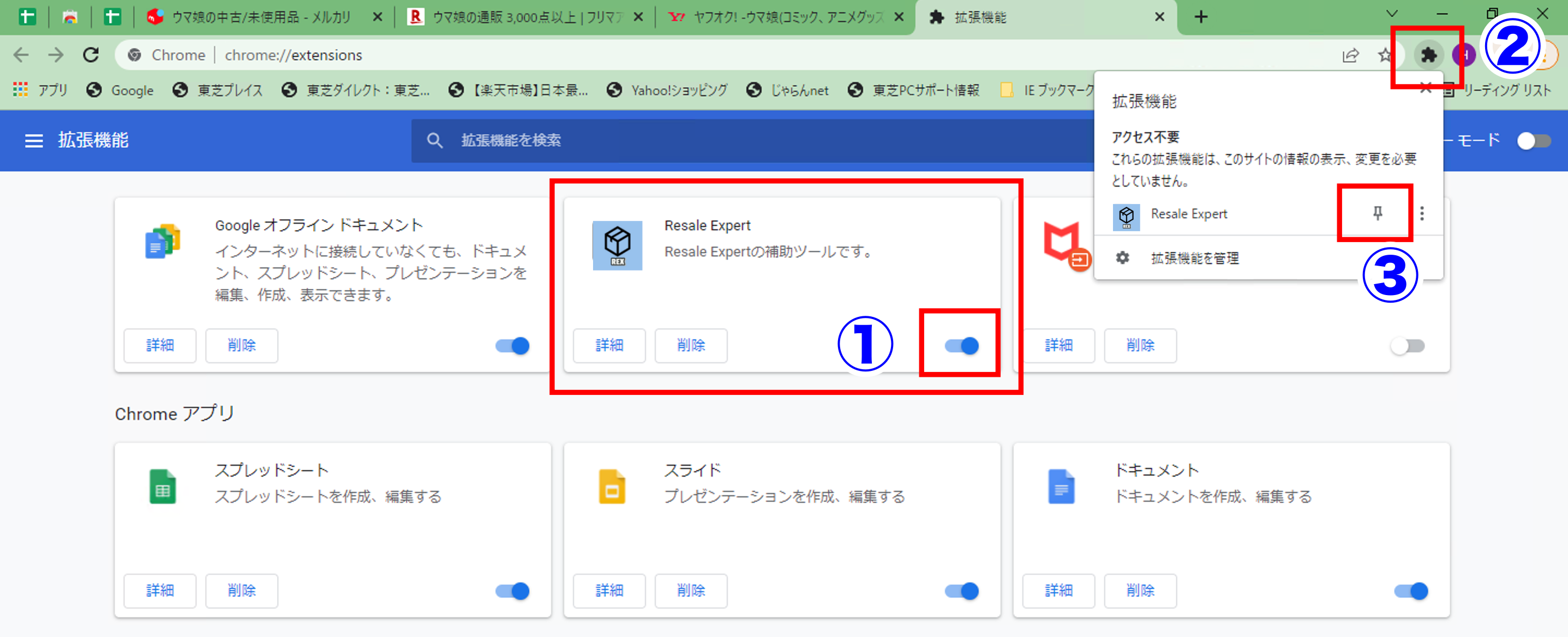
Task: Open the 東芝プレイス bookmark
Action: [x=218, y=90]
